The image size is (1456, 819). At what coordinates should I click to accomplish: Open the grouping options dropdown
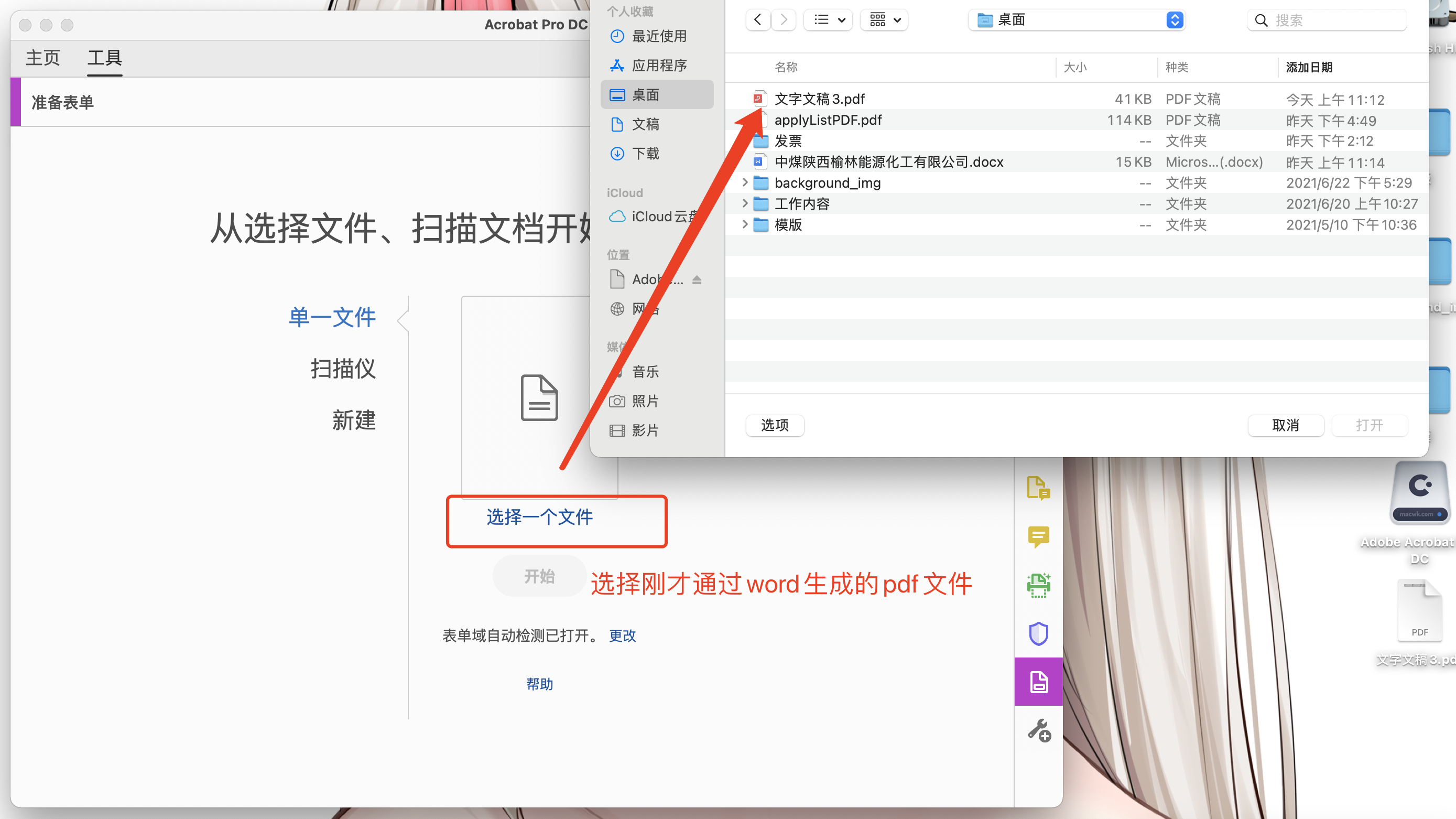(884, 20)
